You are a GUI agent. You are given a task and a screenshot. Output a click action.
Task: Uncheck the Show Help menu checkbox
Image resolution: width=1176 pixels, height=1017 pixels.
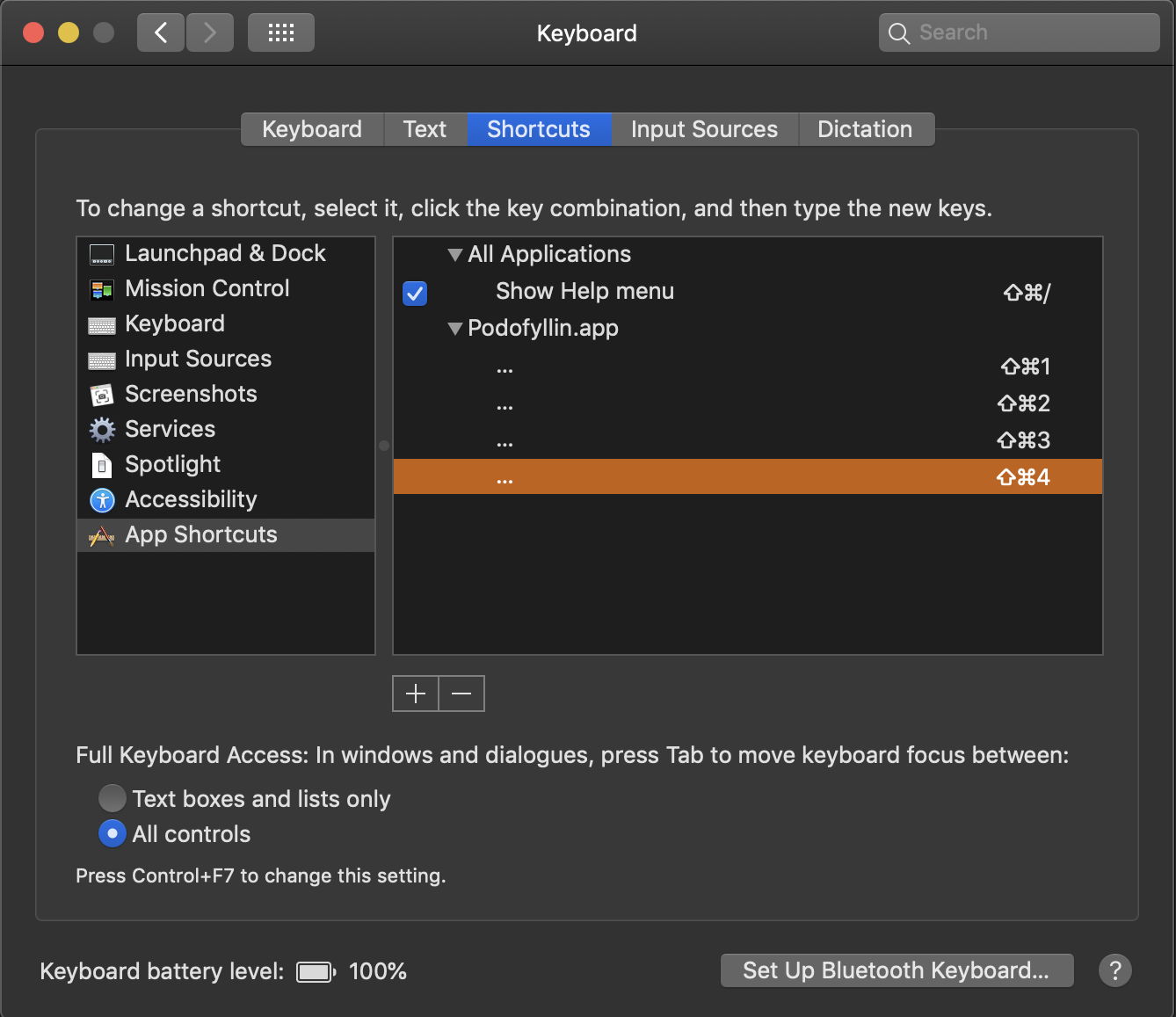point(415,293)
